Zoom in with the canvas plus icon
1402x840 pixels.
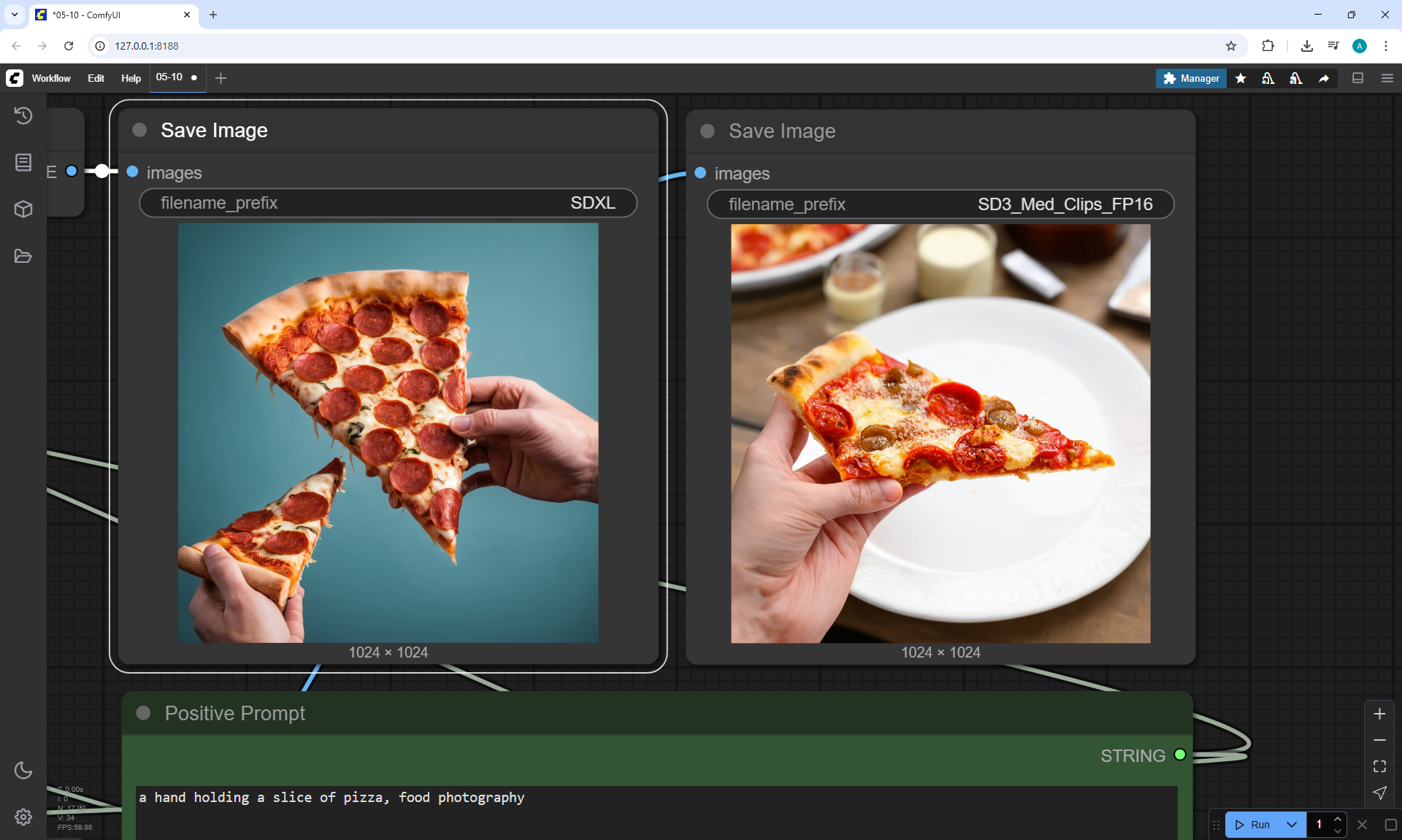(1379, 714)
